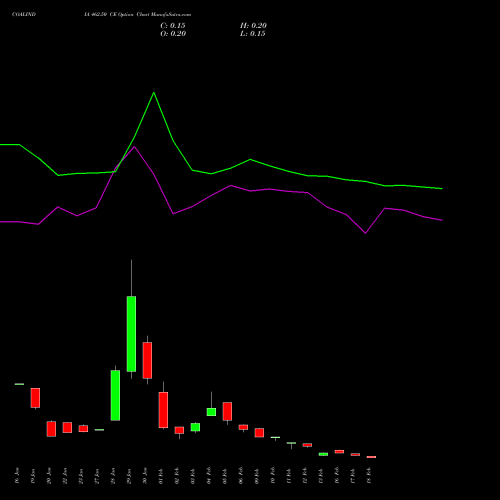500x500 pixels.
Task: Click the red candle for 01 Feb
Action: coord(163,410)
